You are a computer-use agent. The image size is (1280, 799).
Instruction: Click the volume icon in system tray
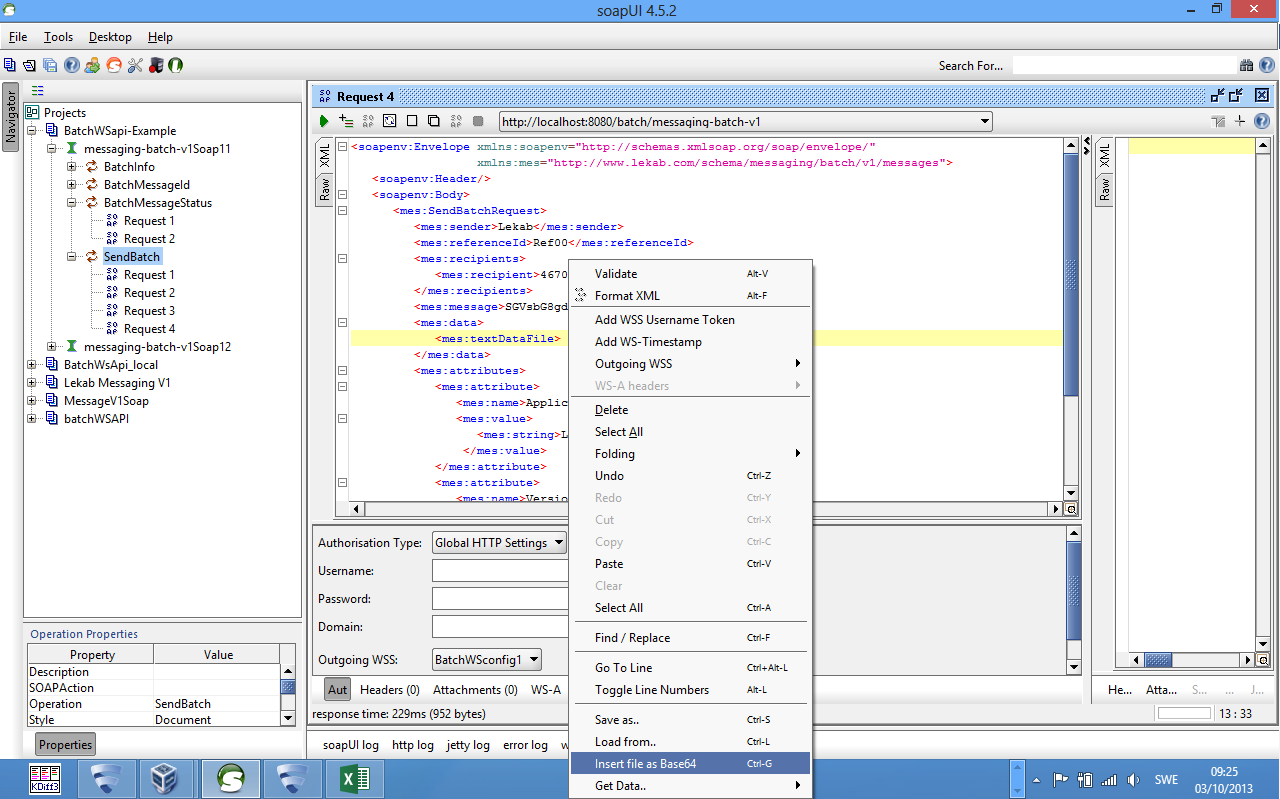(1133, 779)
